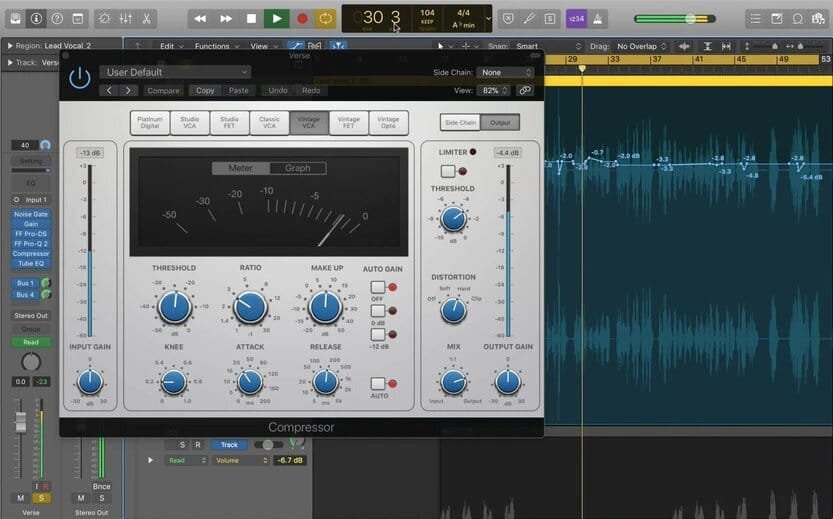Click the green Play button

[x=277, y=19]
